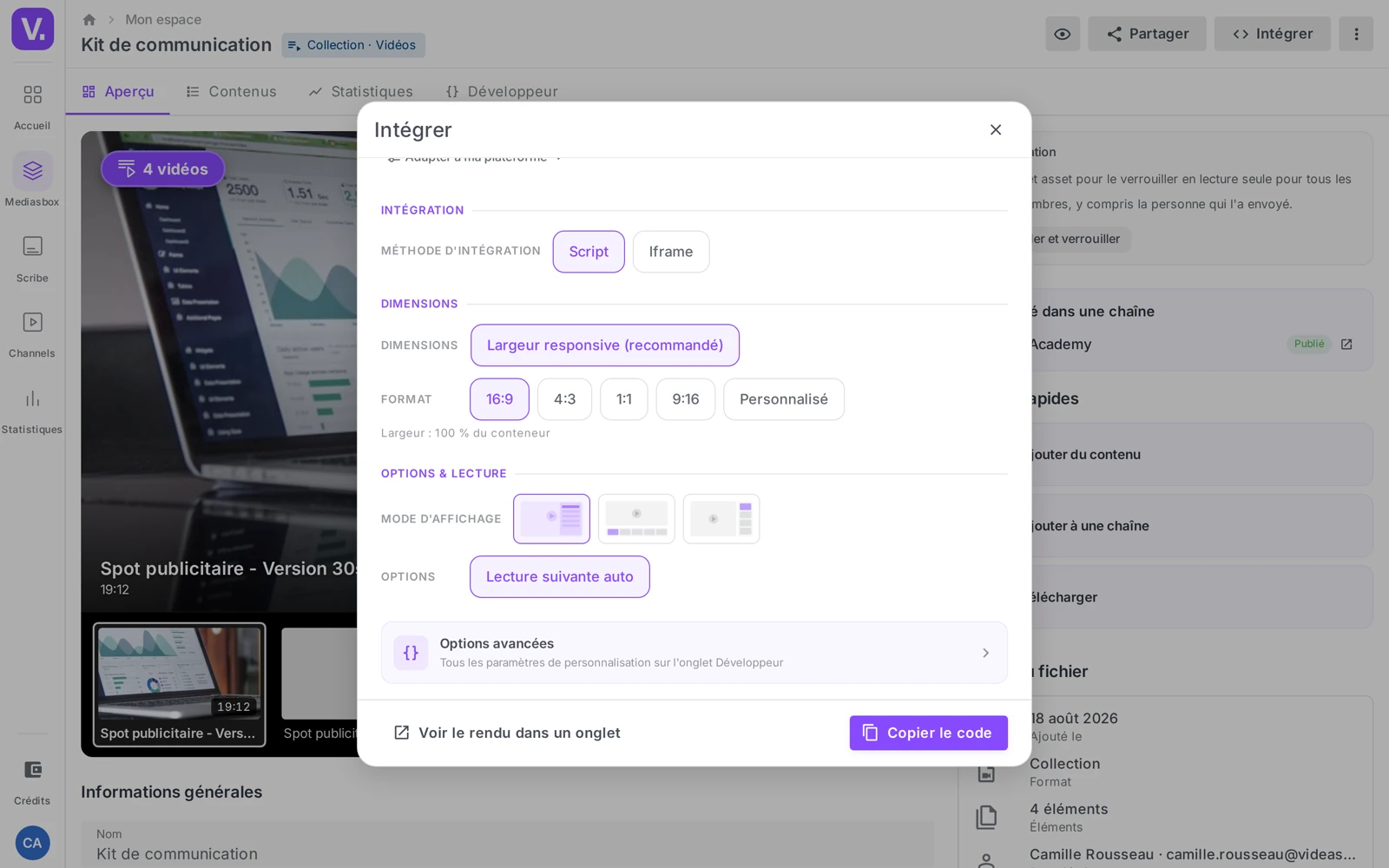Click the Nom input field
This screenshot has width=1389, height=868.
click(507, 845)
